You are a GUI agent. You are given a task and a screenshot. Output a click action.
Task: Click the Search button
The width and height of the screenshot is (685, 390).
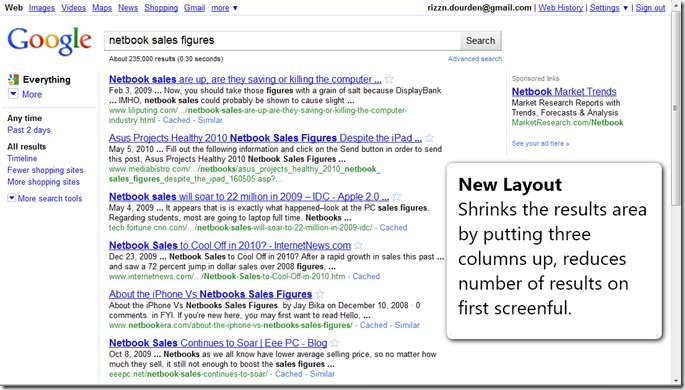click(480, 41)
